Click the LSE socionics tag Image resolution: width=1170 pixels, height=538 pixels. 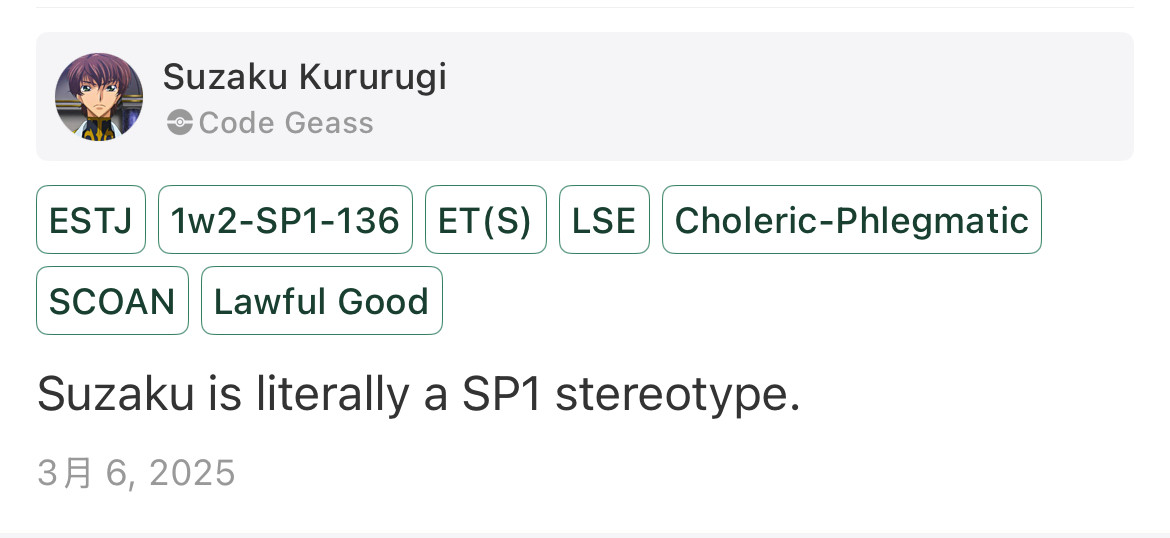click(x=604, y=220)
